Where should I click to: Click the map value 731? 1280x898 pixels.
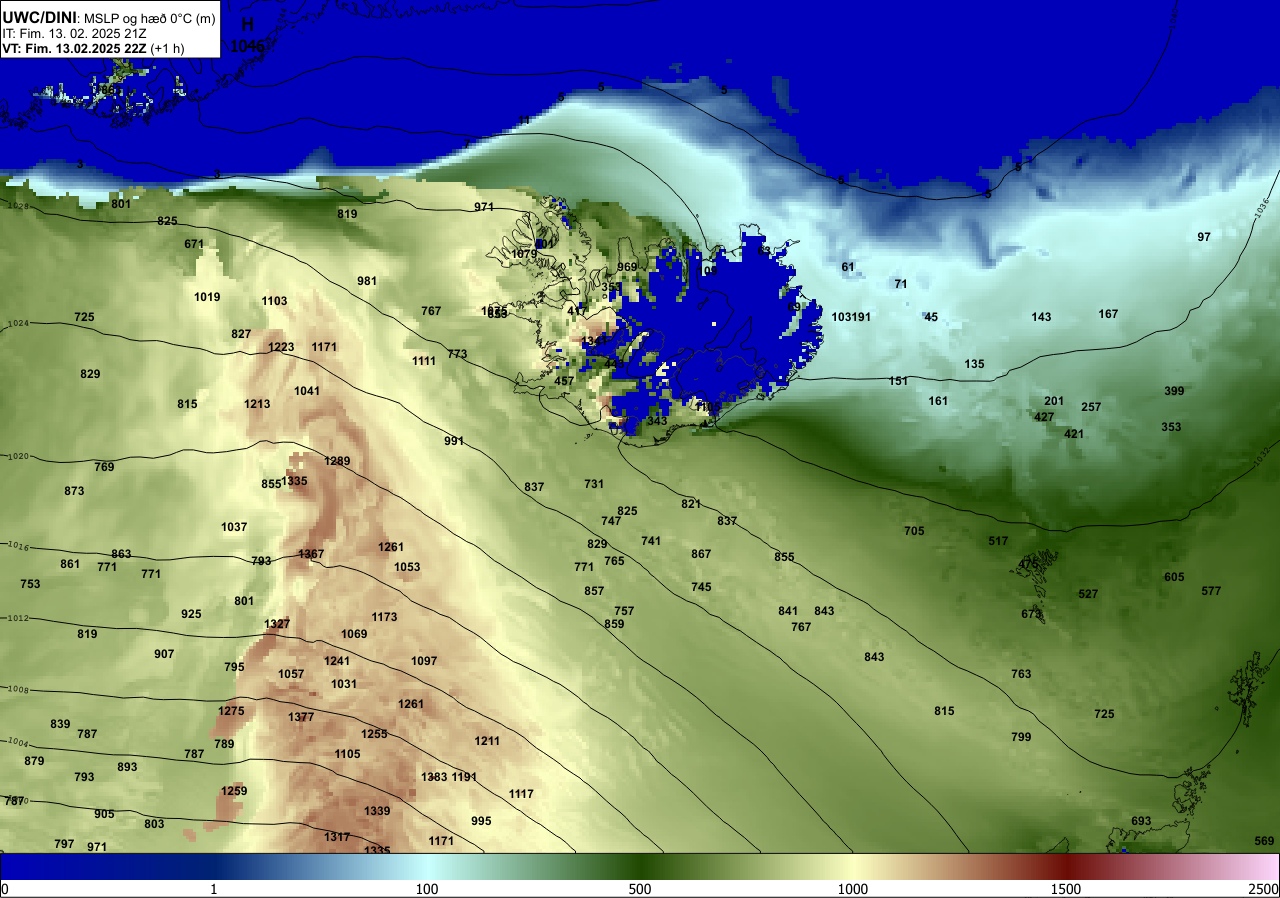coord(594,484)
